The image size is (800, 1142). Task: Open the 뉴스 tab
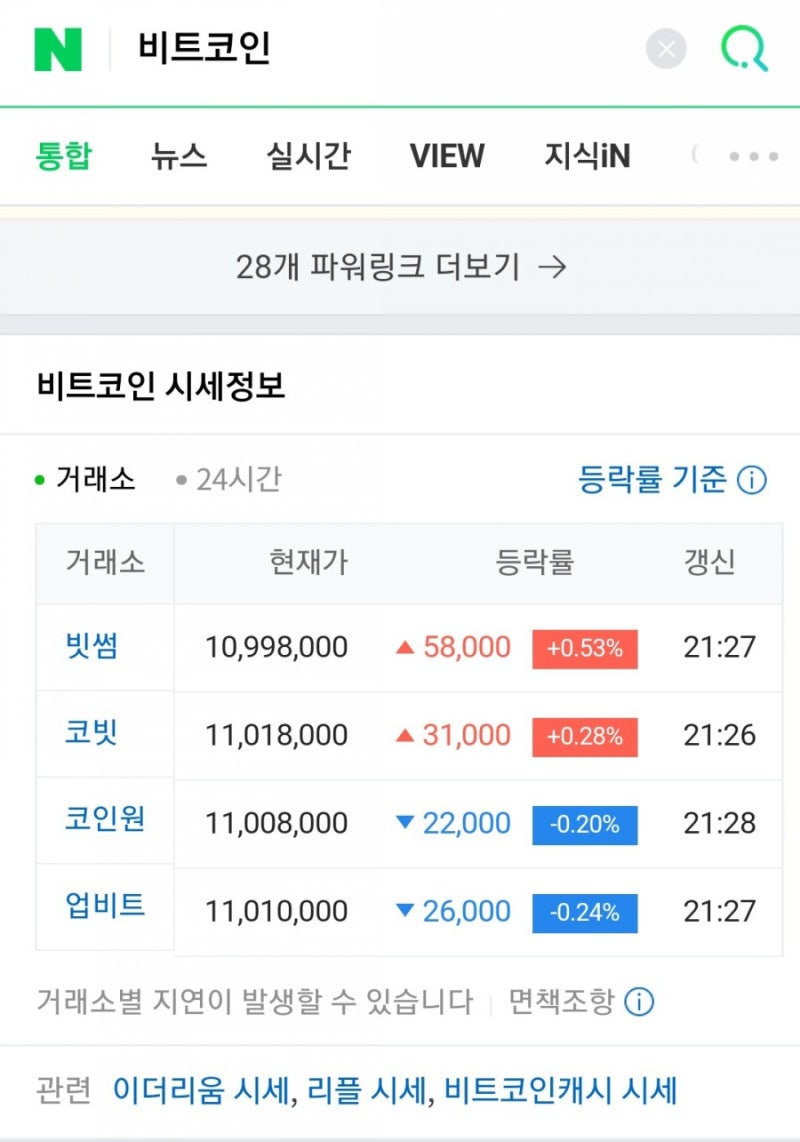(x=179, y=157)
